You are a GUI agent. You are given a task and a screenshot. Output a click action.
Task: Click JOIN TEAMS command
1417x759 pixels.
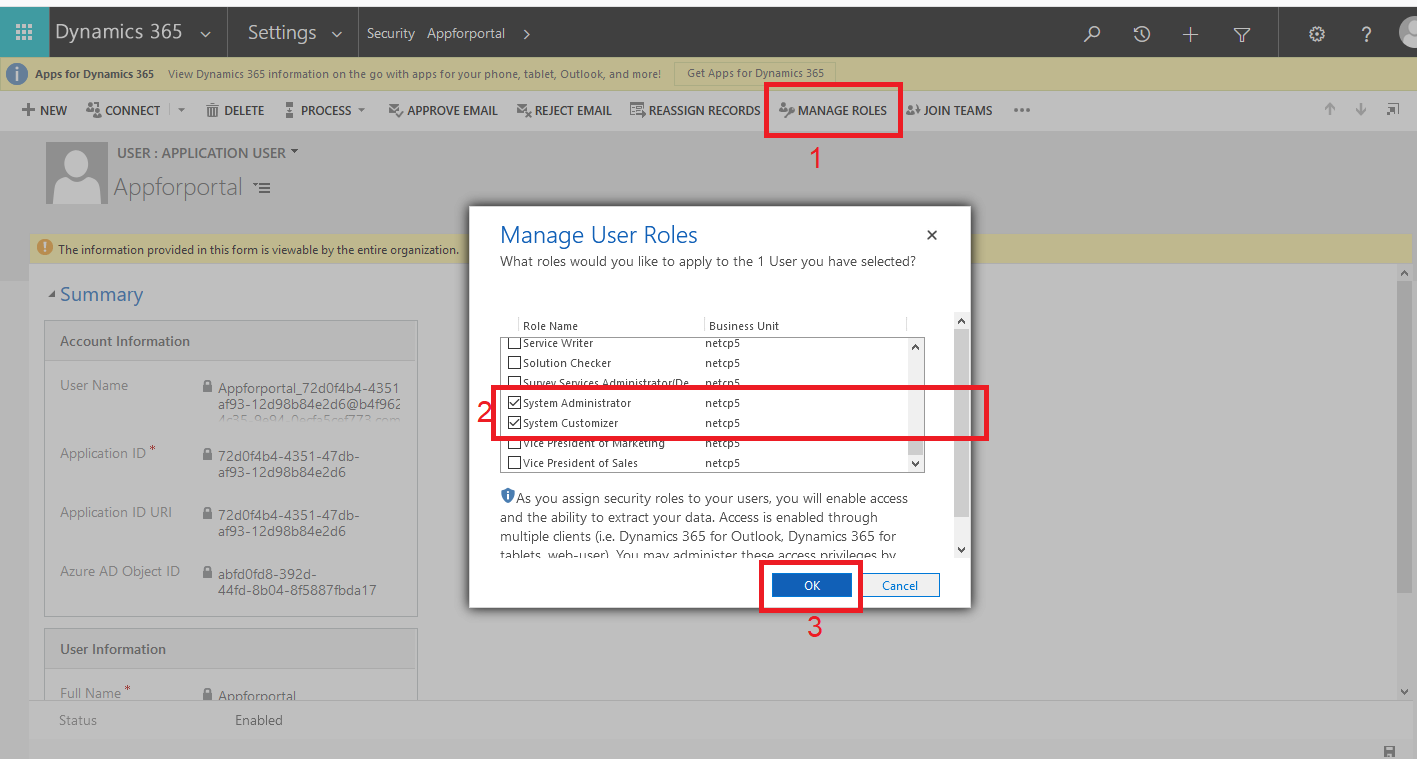[949, 110]
